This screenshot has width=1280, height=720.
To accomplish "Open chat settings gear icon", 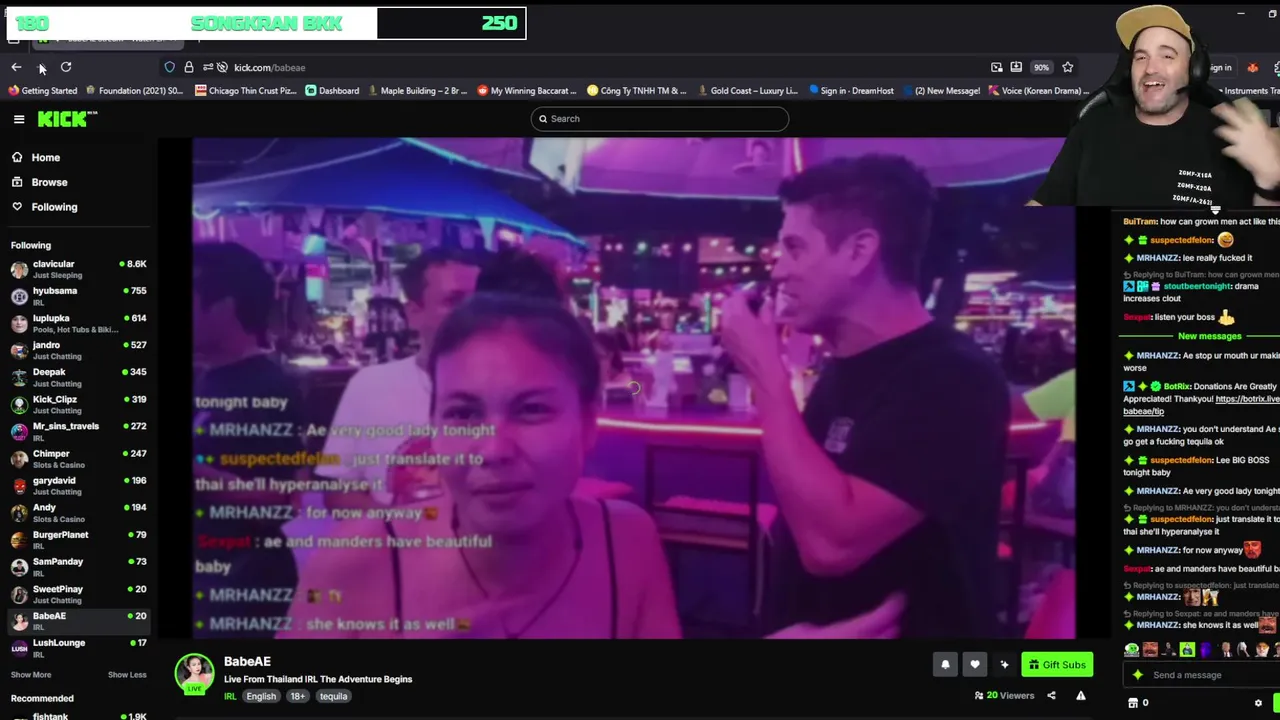I will [x=1258, y=703].
